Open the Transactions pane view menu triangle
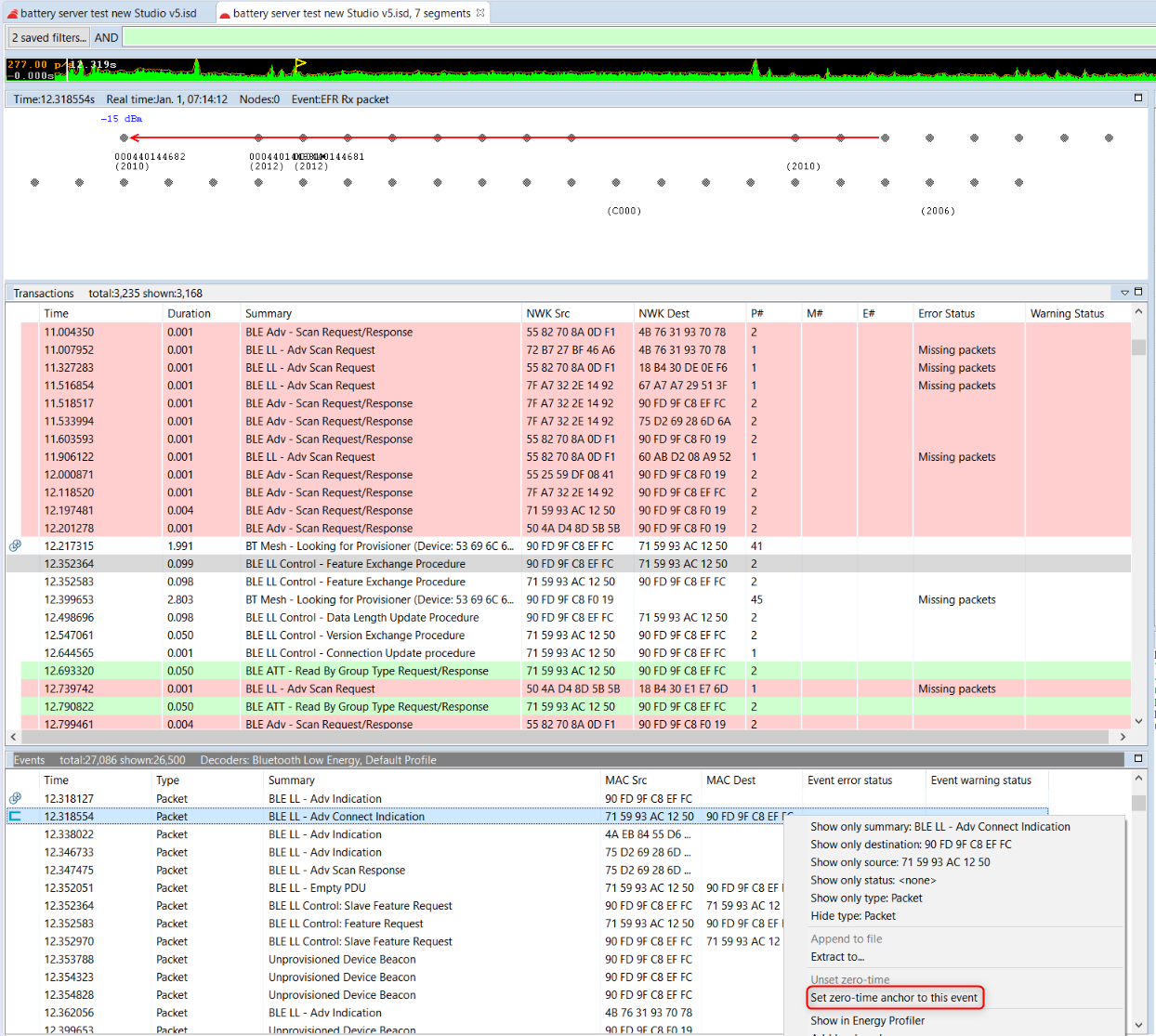Screen dimensions: 1156x1036 click(1124, 293)
